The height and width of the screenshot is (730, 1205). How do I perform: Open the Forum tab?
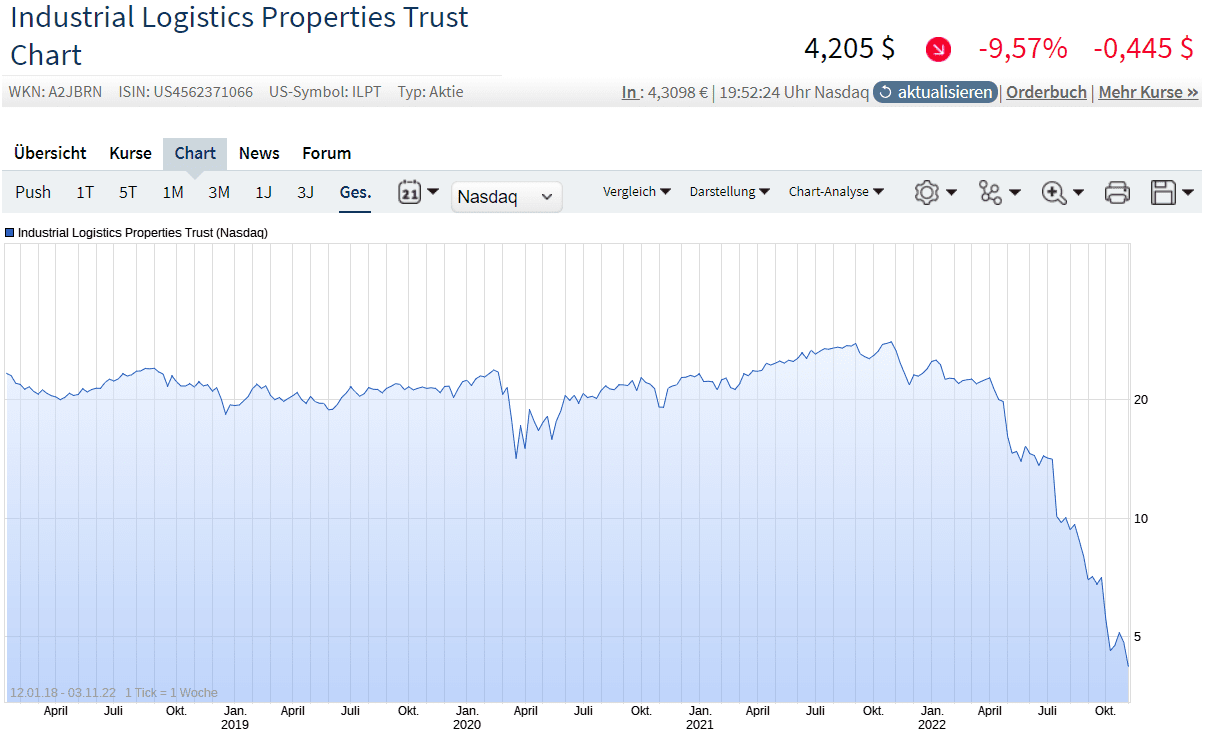[x=327, y=153]
